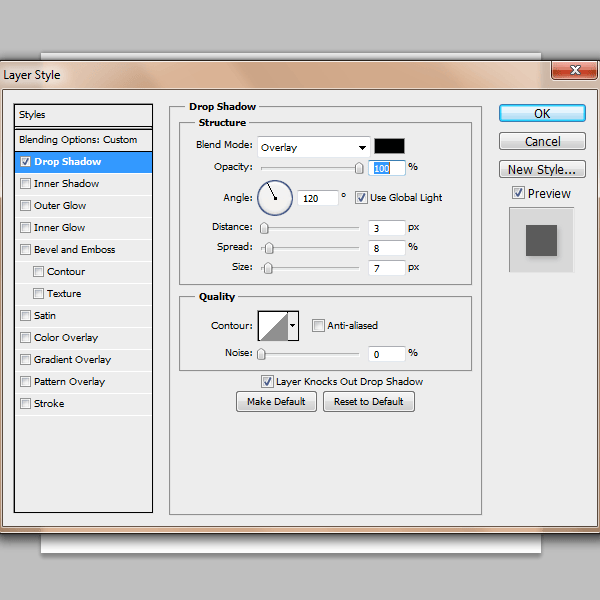The height and width of the screenshot is (600, 600).
Task: Select the Styles list entry
Action: point(83,115)
